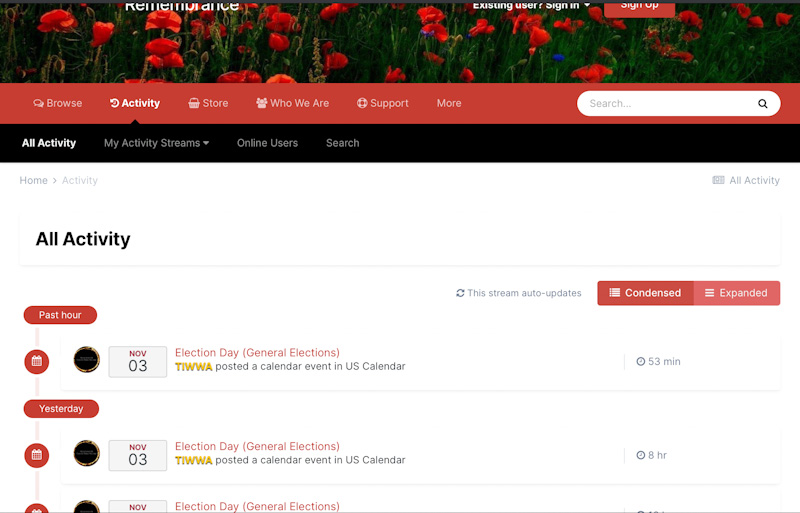Open the Online Users tab

click(267, 143)
